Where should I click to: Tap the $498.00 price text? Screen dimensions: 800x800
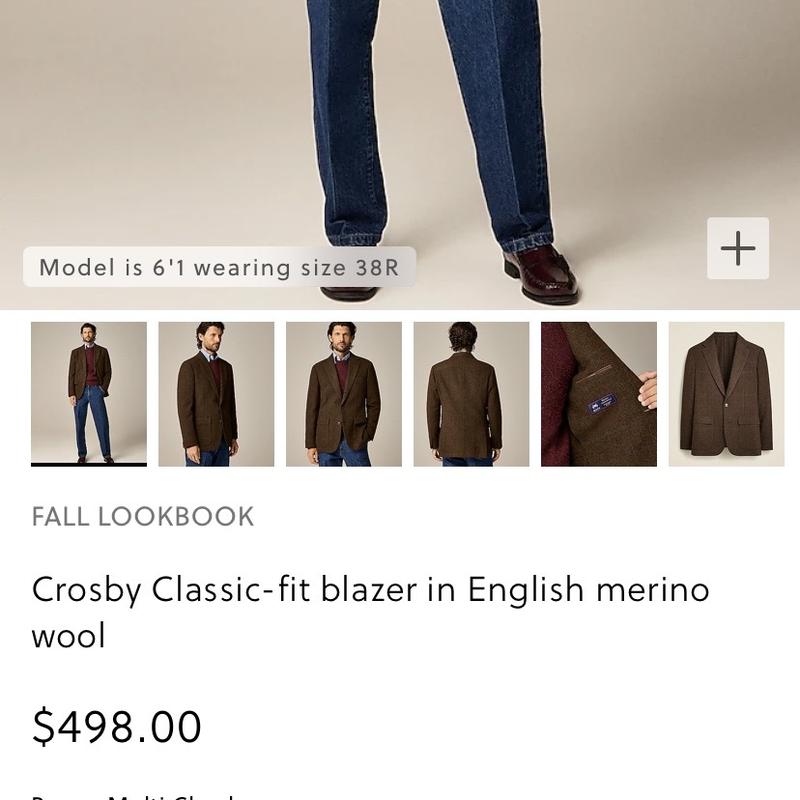117,726
